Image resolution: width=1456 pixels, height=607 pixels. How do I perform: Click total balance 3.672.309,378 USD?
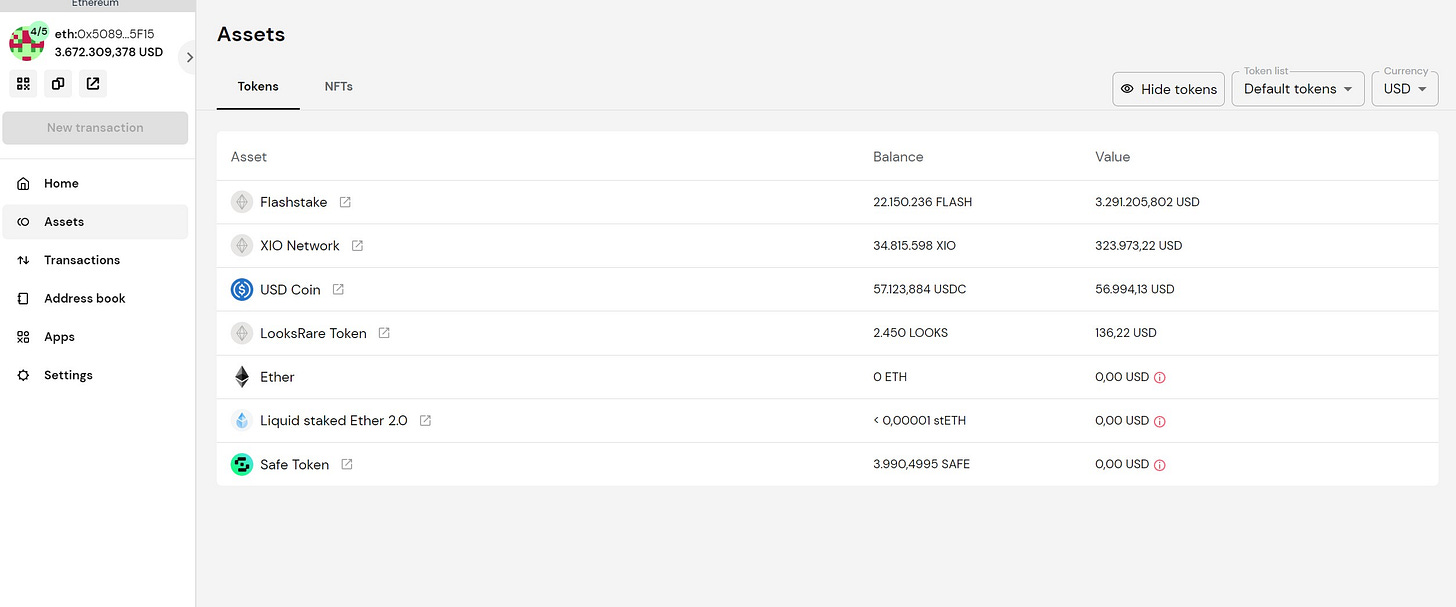[x=109, y=52]
